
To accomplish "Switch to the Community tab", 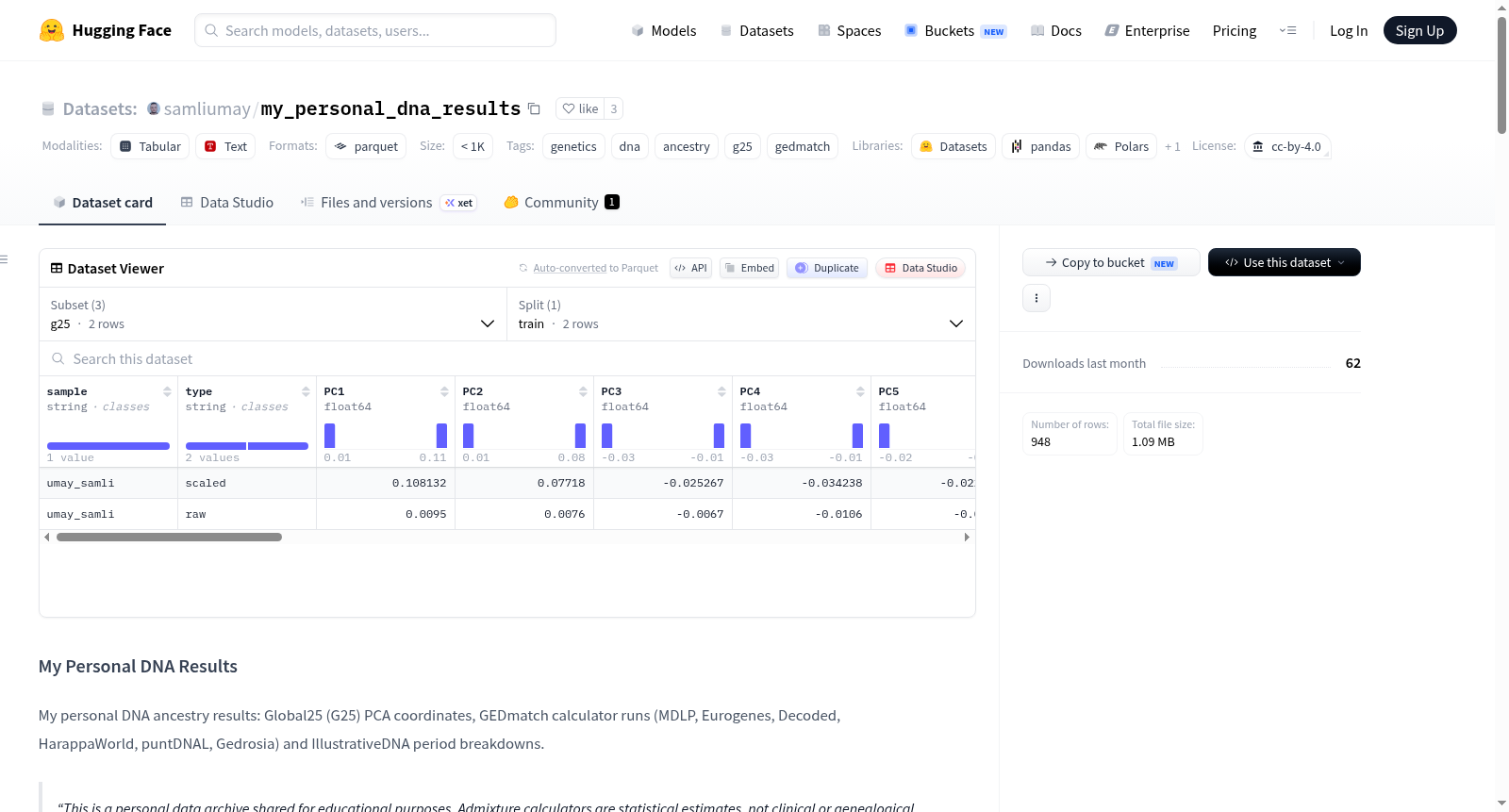I will [x=561, y=202].
